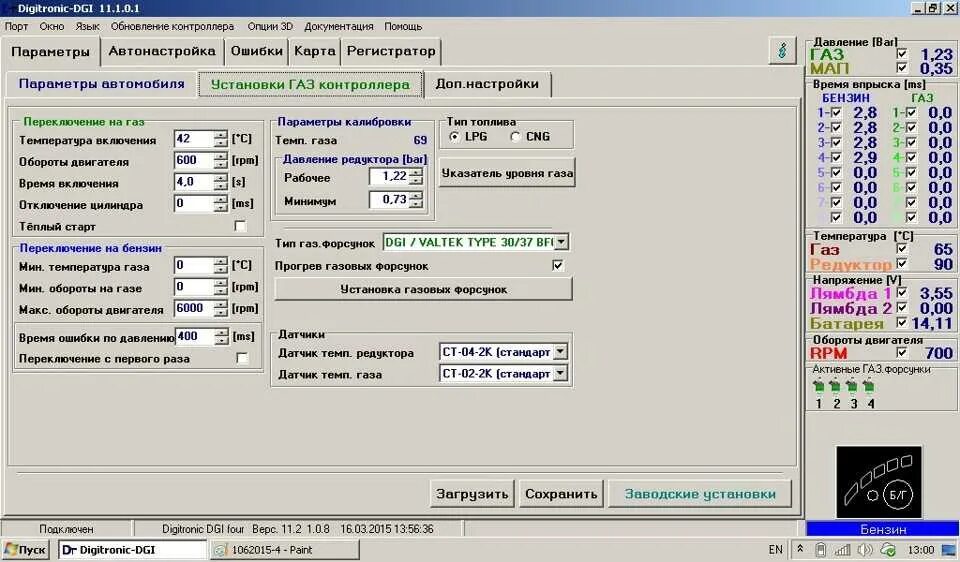Click the small round LED indicator beside the Б/Г button

(x=873, y=495)
